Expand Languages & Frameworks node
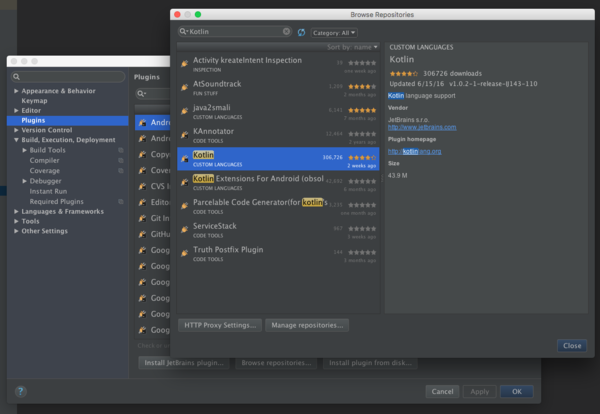The height and width of the screenshot is (414, 600). pyautogui.click(x=16, y=211)
